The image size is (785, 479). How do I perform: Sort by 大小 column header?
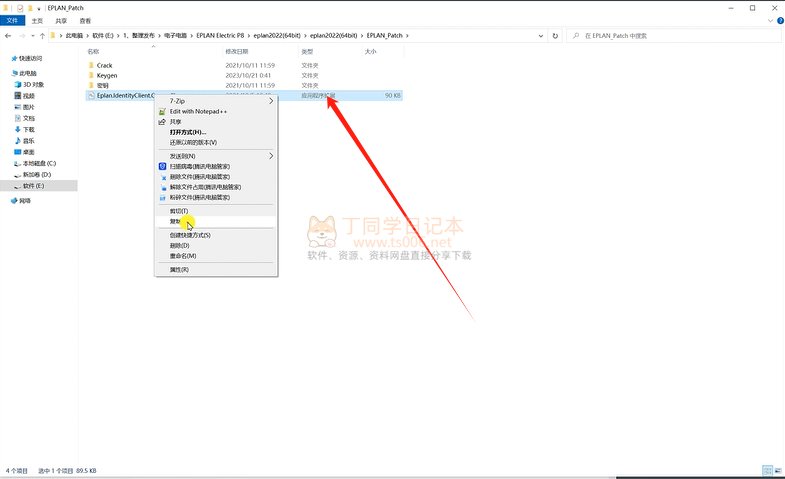(x=370, y=52)
